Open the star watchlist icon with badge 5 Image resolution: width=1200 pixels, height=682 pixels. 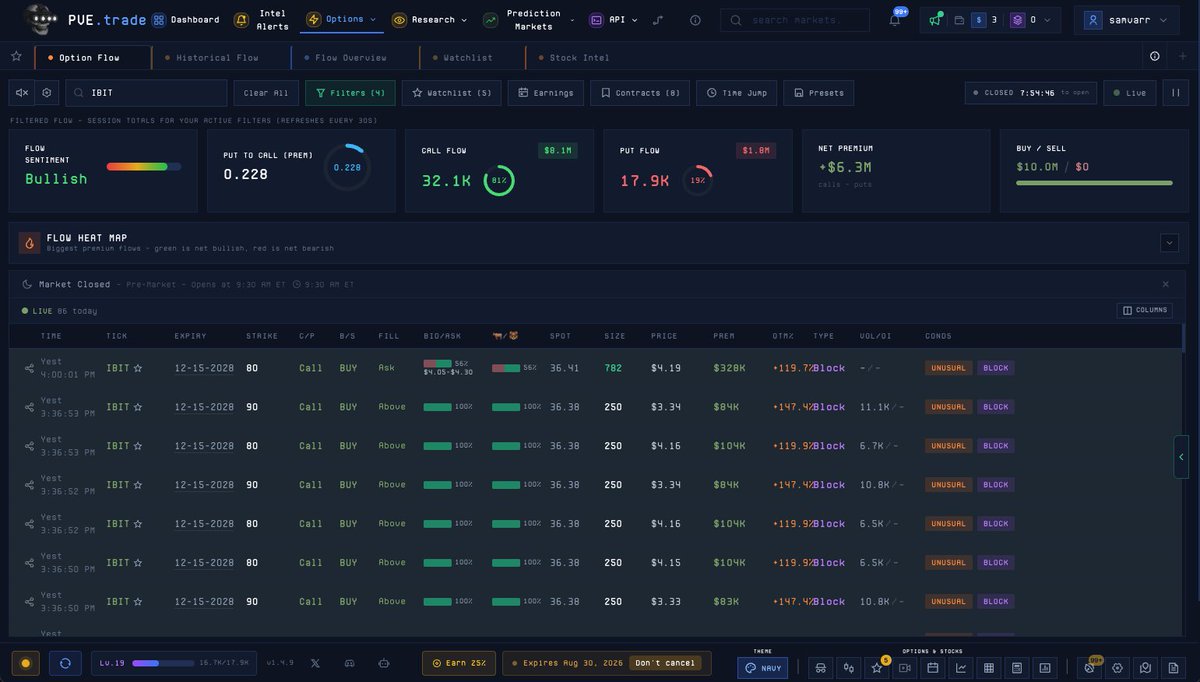[x=877, y=668]
